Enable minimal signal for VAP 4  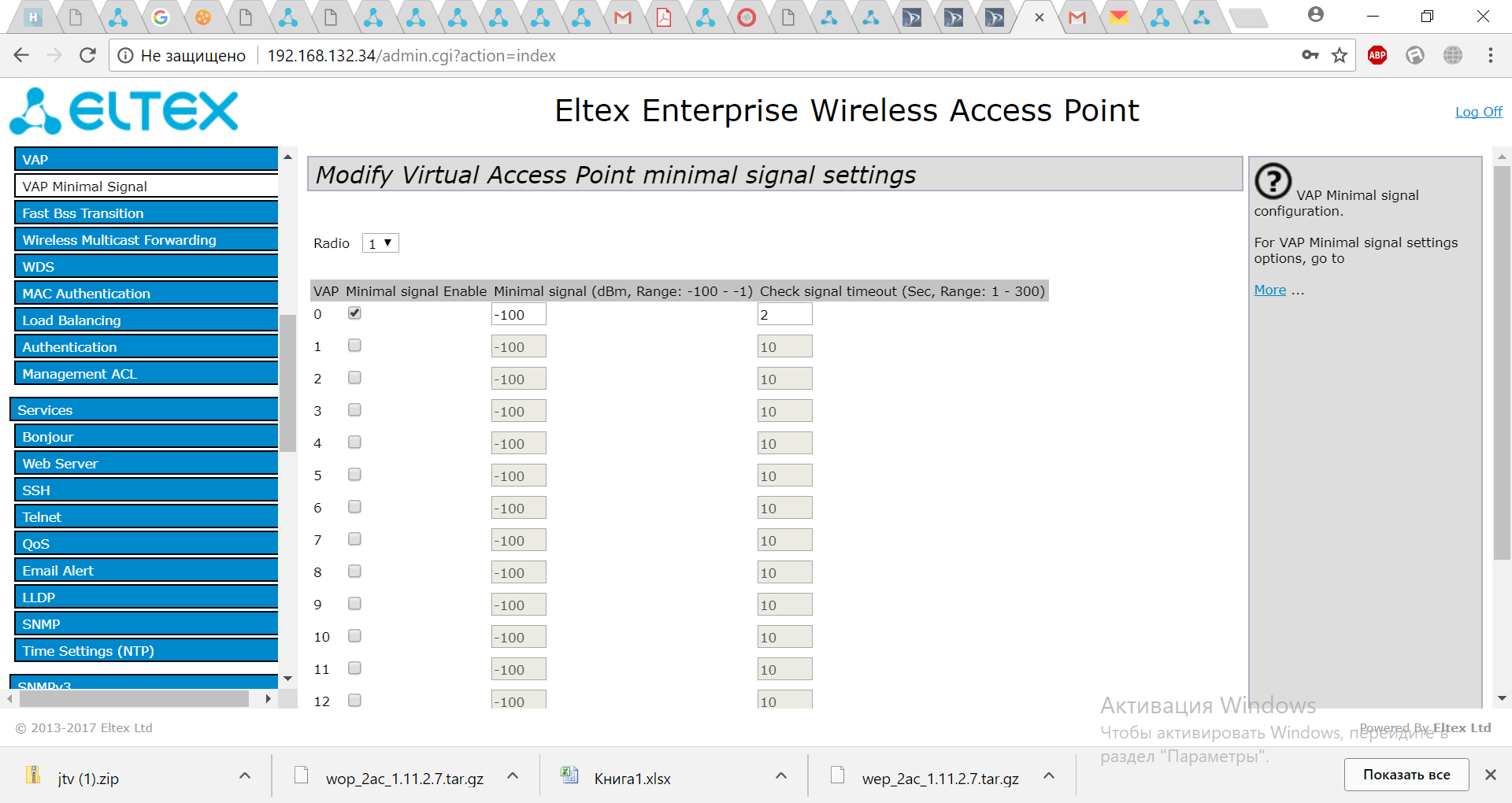point(354,442)
